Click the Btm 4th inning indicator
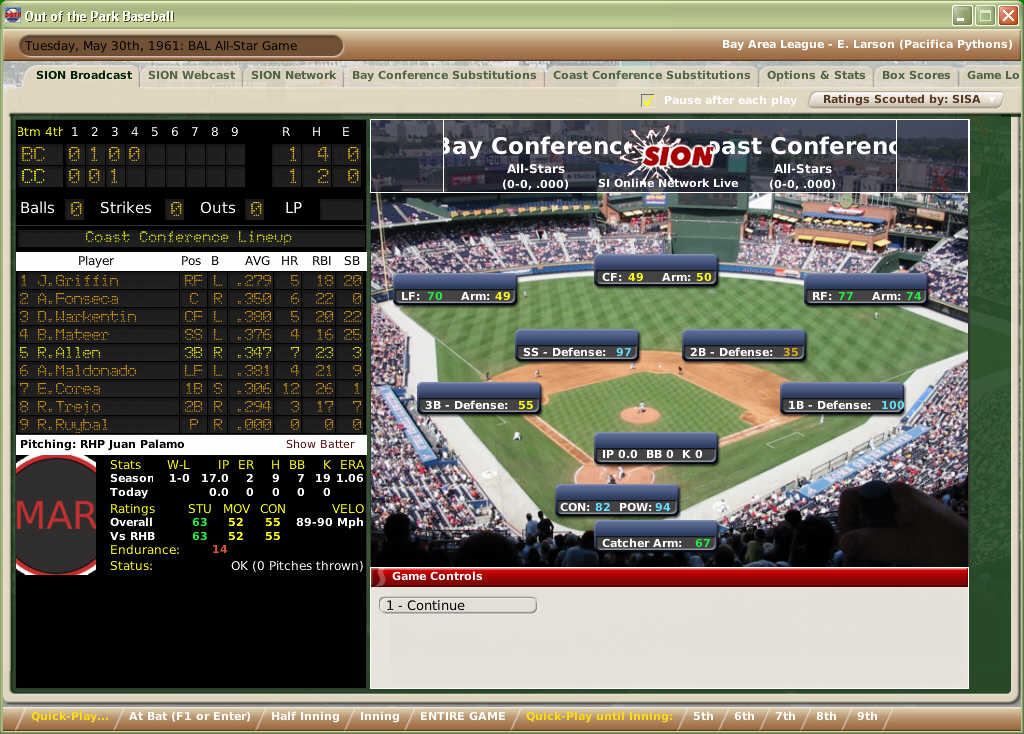1024x734 pixels. pos(40,131)
